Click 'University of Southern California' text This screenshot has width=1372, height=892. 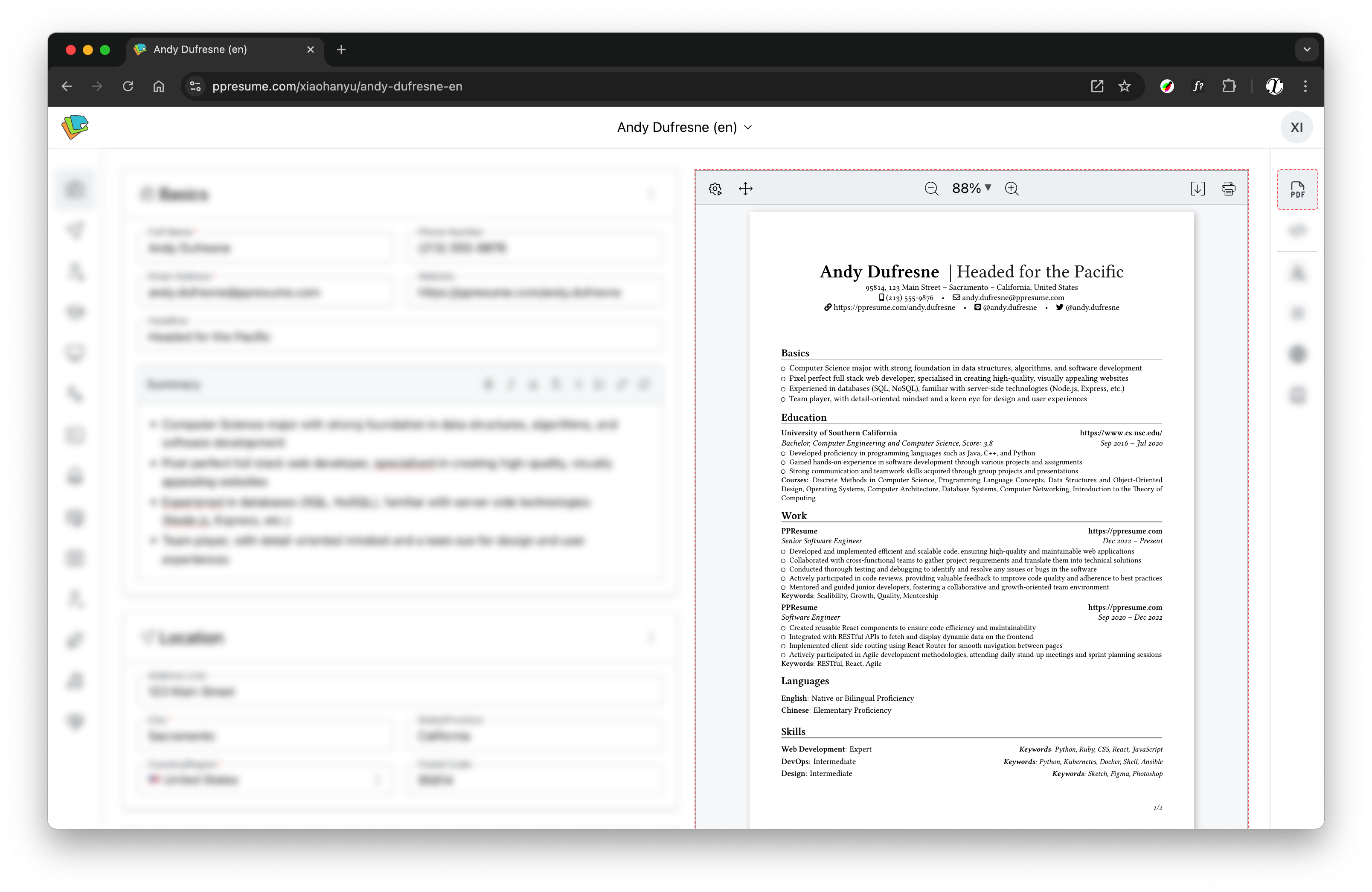tap(839, 432)
